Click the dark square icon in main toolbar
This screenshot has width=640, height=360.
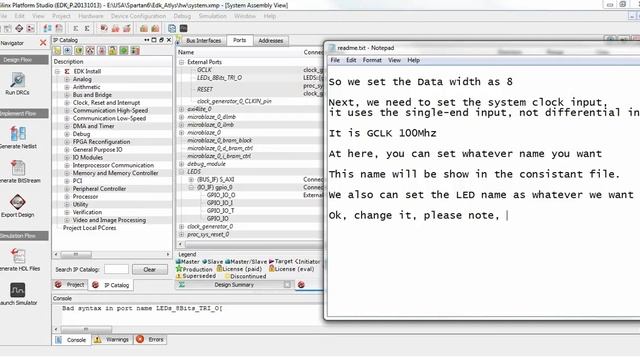point(183,28)
